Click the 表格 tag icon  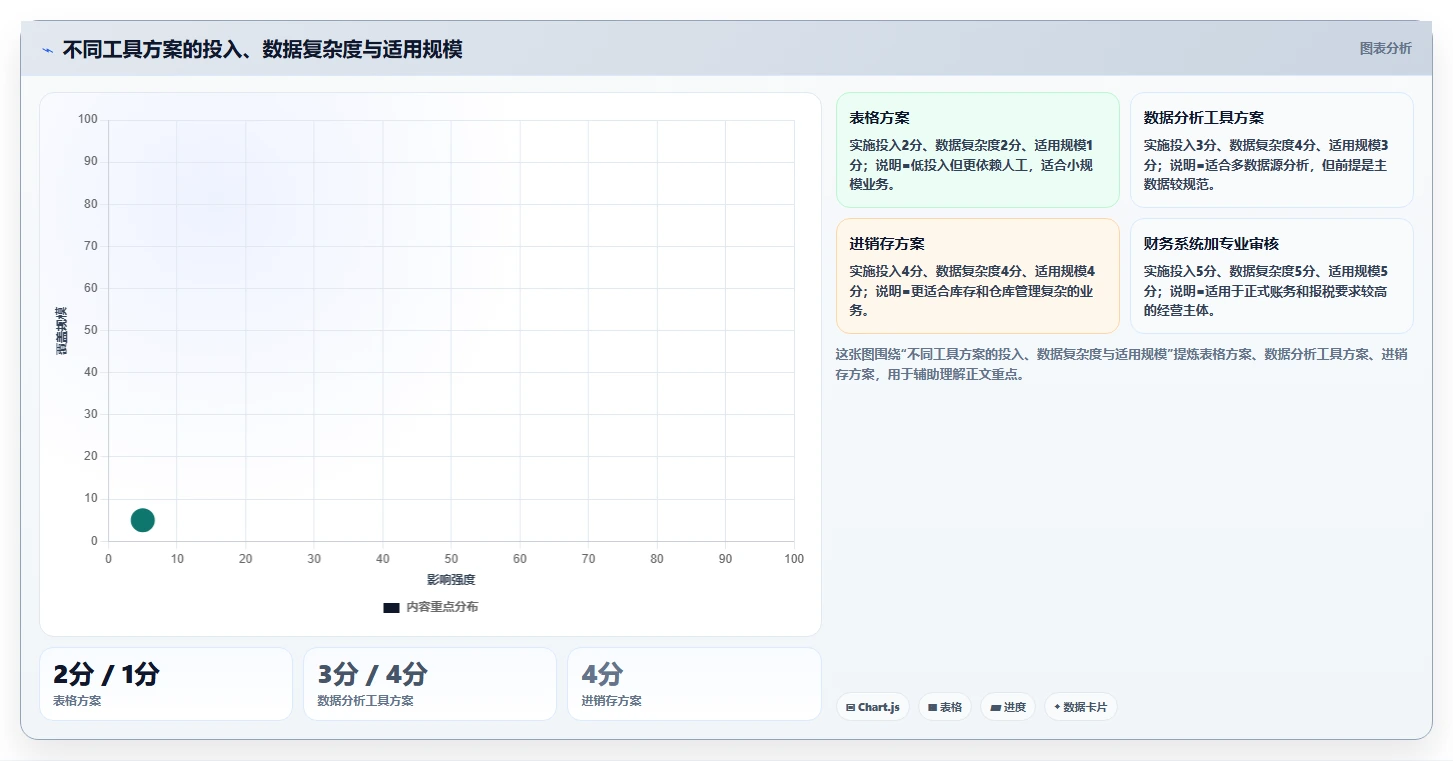click(x=932, y=707)
